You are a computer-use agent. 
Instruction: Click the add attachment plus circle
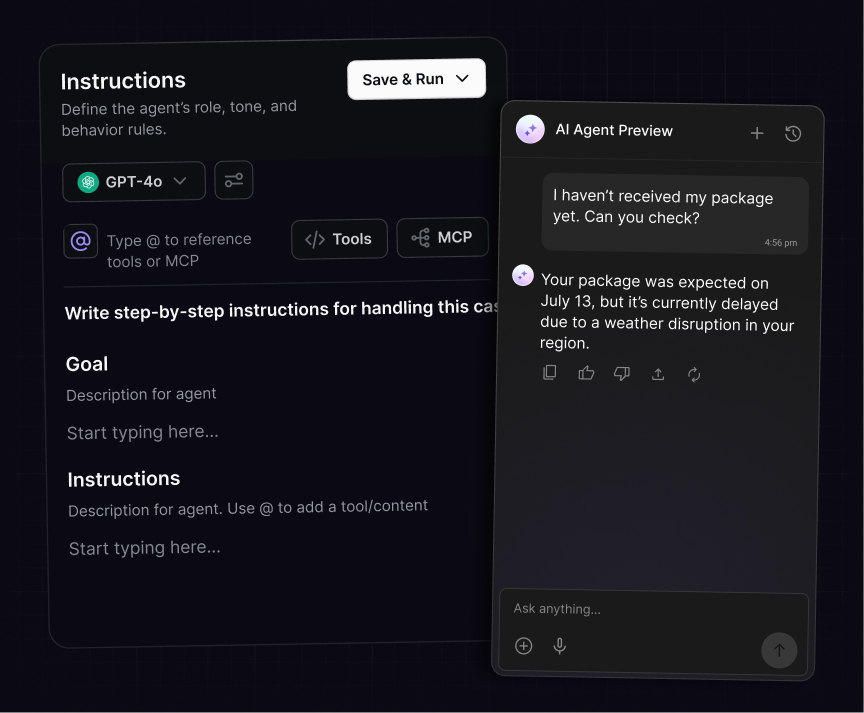click(524, 646)
